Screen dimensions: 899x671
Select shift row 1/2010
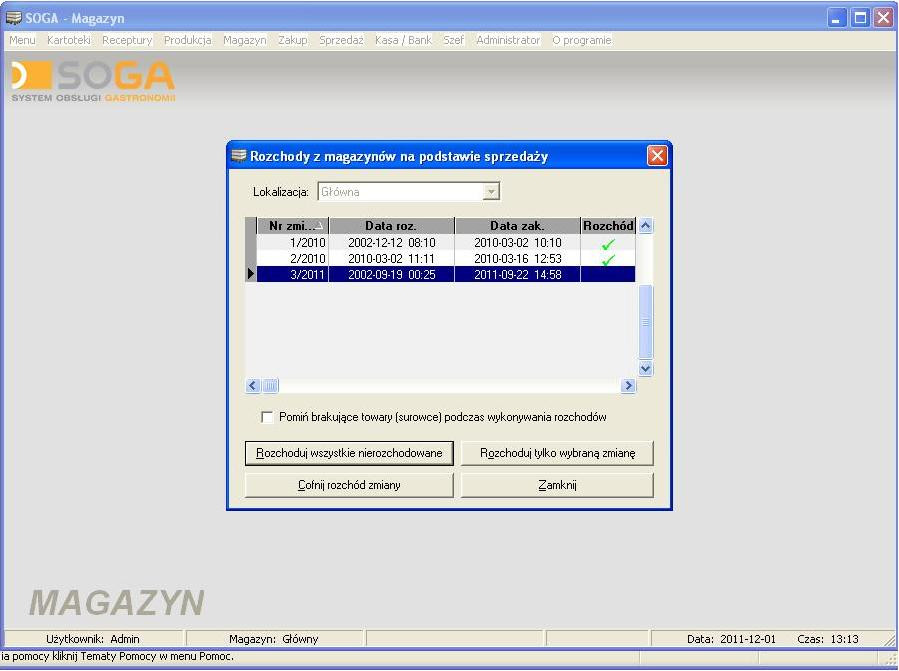click(x=446, y=243)
